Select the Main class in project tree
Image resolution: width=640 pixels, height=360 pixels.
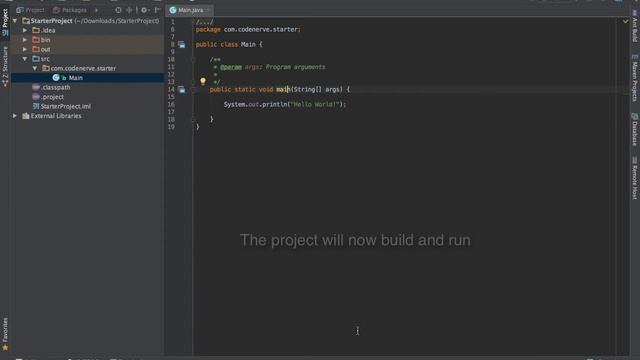click(x=88, y=78)
